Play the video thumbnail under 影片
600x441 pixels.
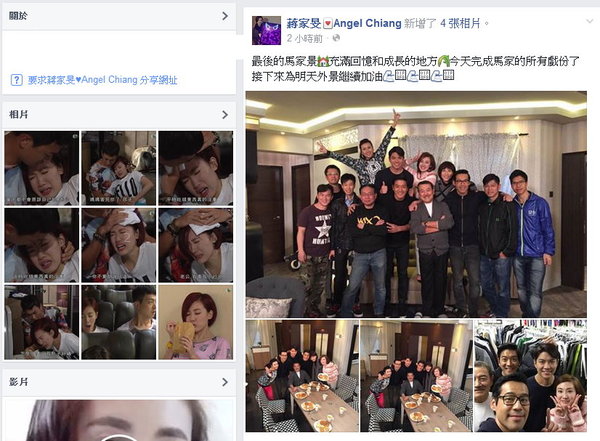[x=119, y=420]
